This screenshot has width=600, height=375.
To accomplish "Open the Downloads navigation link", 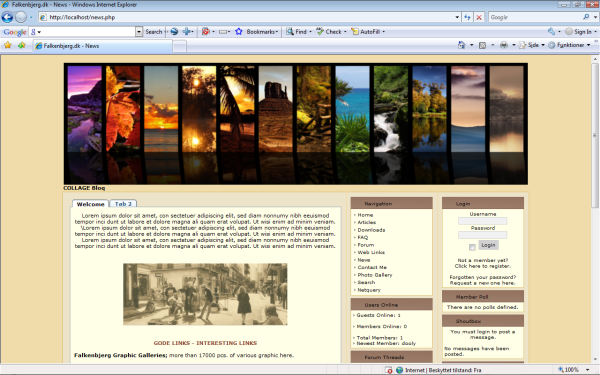I will point(371,230).
